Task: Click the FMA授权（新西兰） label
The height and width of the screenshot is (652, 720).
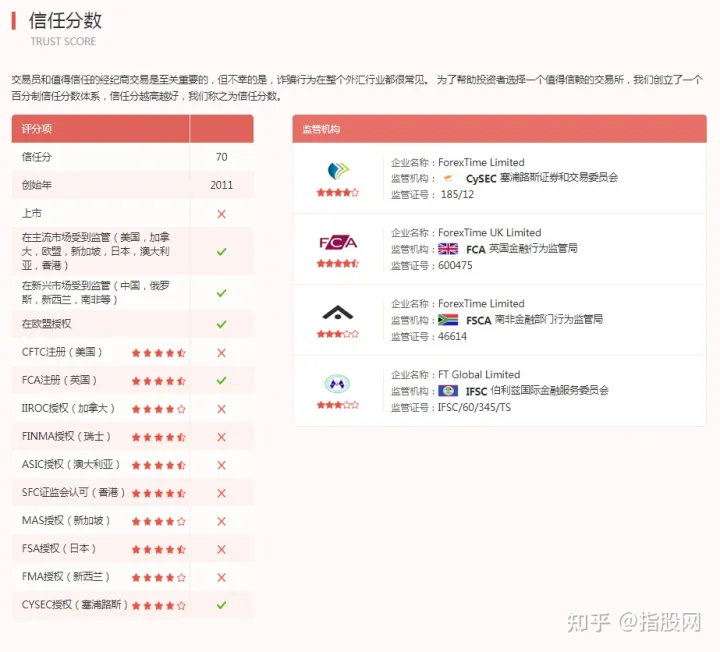Action: pyautogui.click(x=66, y=577)
